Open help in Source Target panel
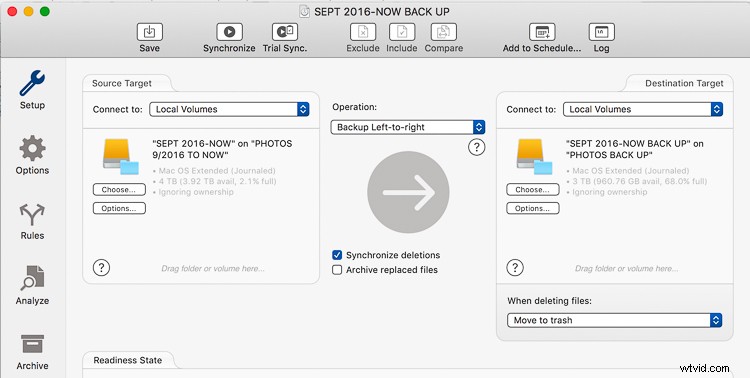 coord(101,267)
